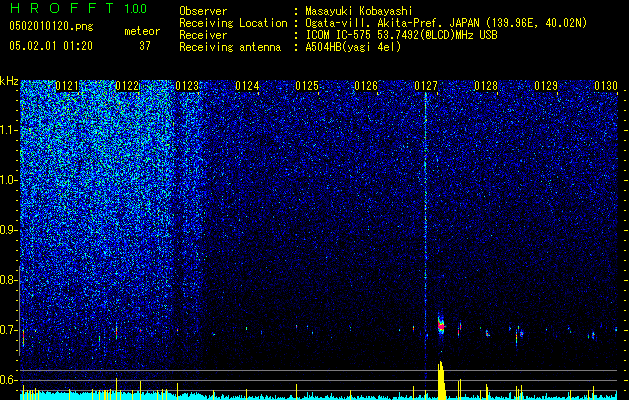The width and height of the screenshot is (629, 400).
Task: Click the meteor label
Action: click(142, 31)
